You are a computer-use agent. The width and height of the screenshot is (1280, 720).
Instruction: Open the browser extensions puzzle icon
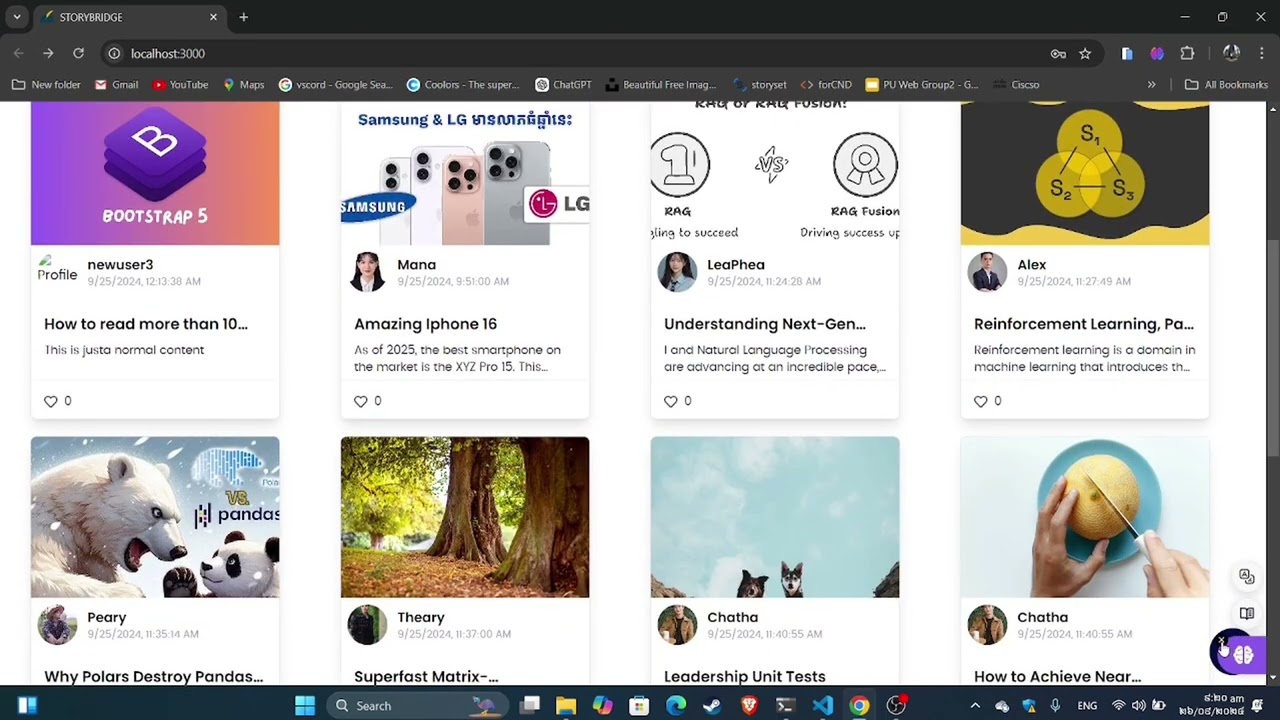pyautogui.click(x=1187, y=53)
